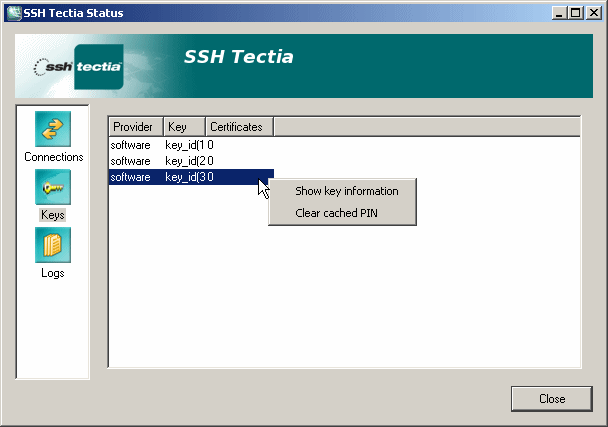
Task: Sort by the Certificates column header
Action: (x=240, y=127)
